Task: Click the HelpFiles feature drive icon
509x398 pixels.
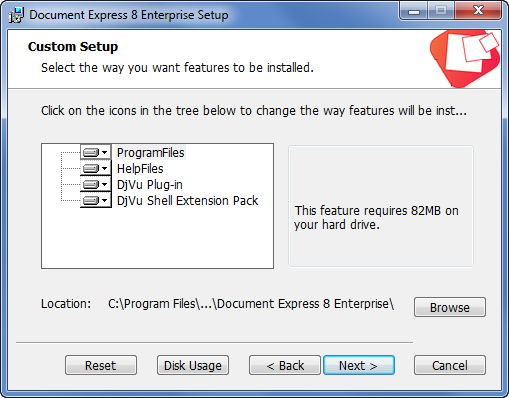Action: point(91,169)
